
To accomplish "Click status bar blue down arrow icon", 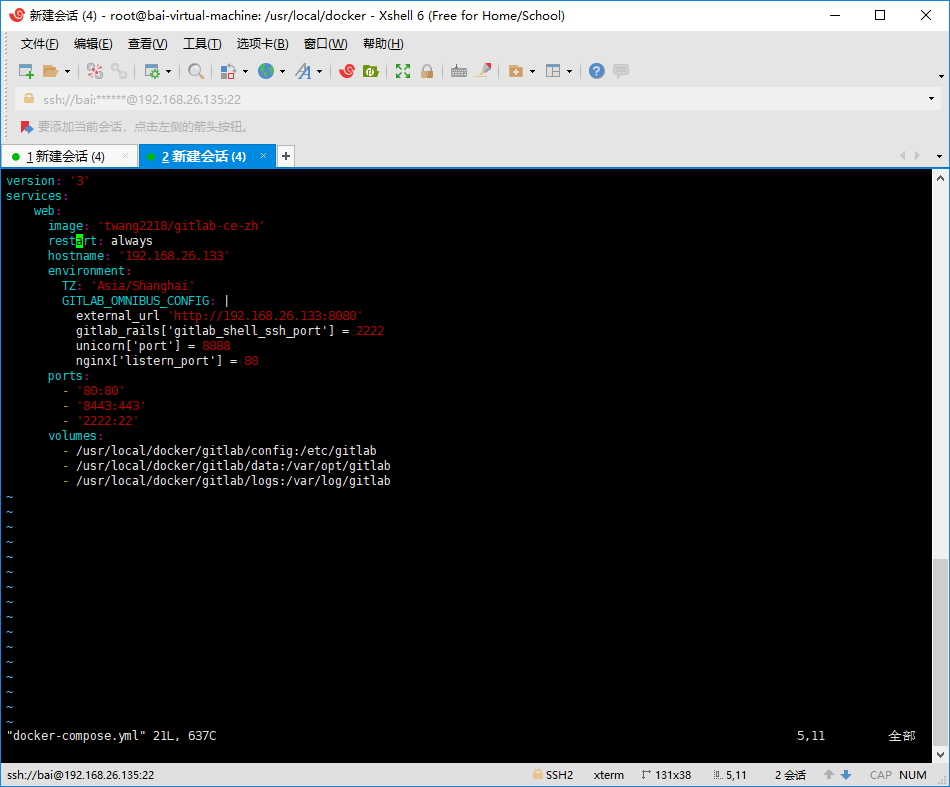I will [x=846, y=774].
